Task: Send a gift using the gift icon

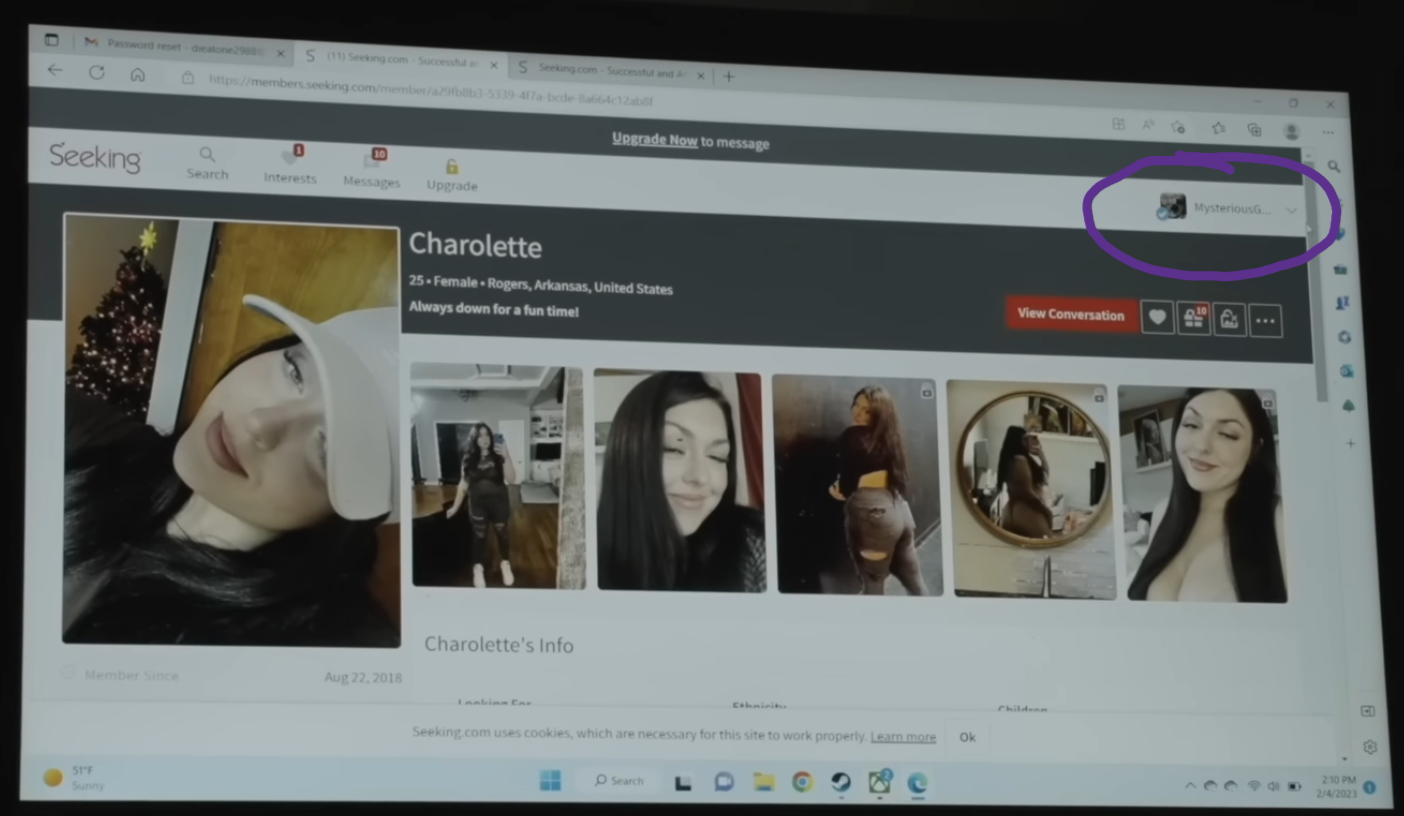Action: tap(1194, 319)
